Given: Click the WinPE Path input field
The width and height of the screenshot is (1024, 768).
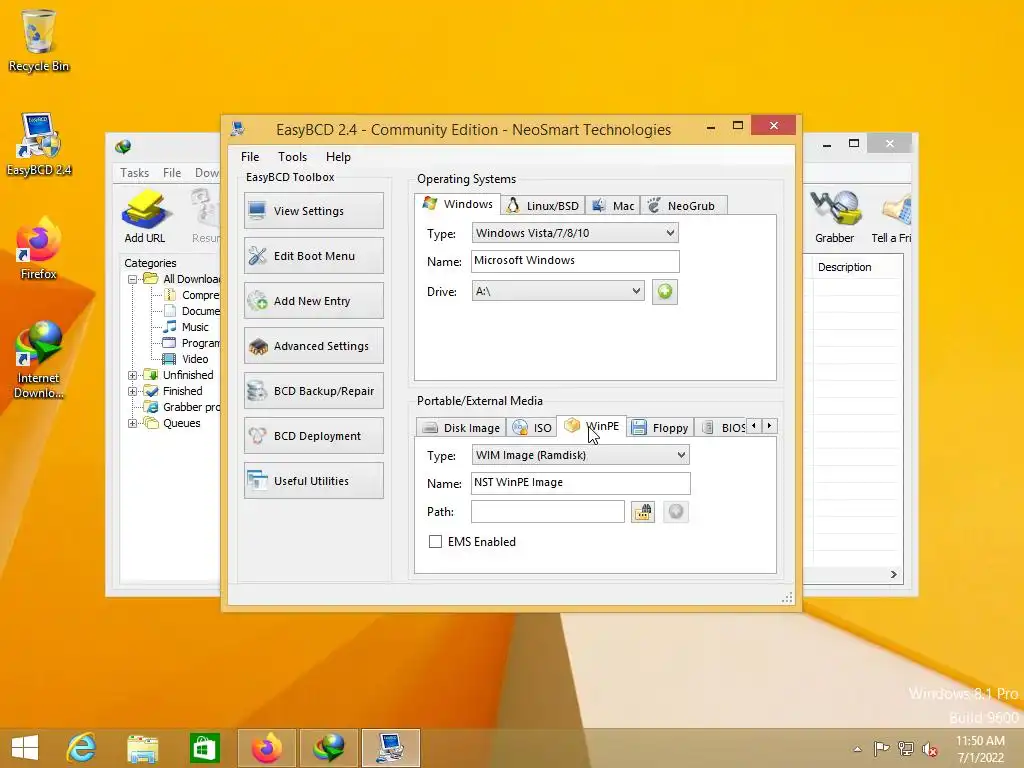Looking at the screenshot, I should pos(547,511).
